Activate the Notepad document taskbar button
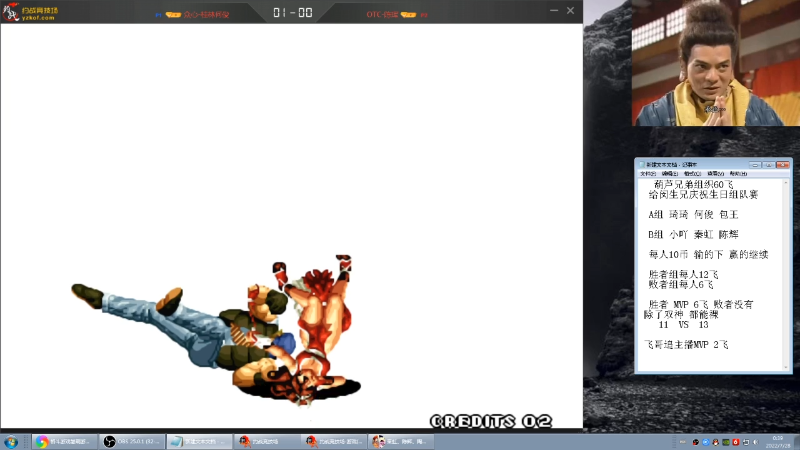800x450 pixels. click(x=198, y=441)
